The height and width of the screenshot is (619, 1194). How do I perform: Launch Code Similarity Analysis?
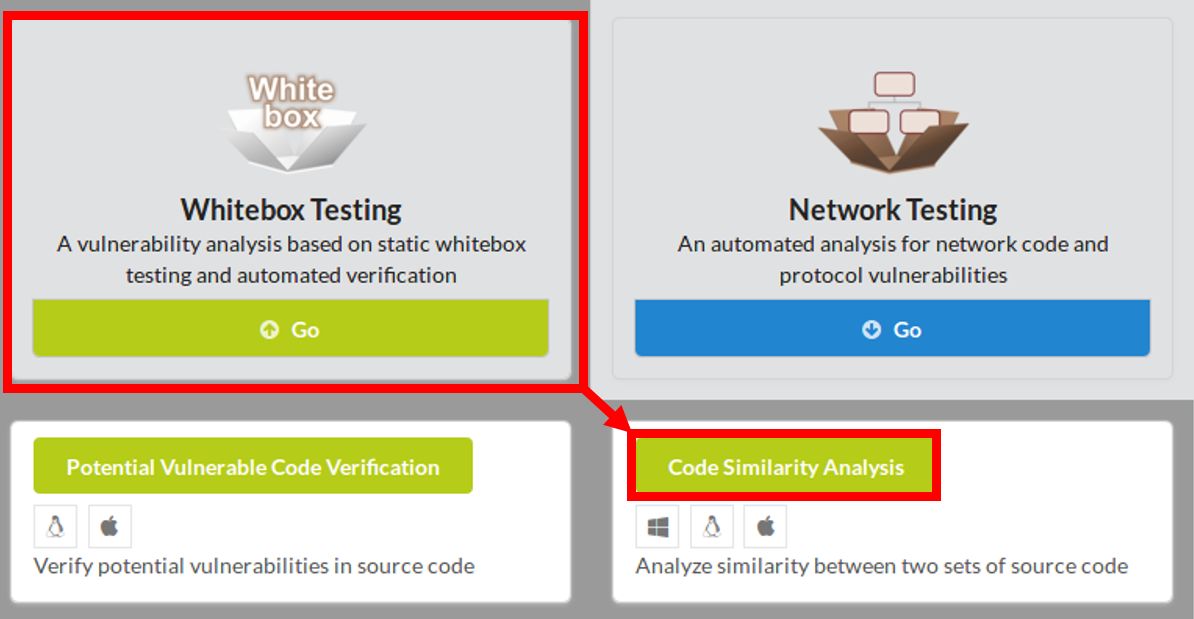click(x=785, y=467)
